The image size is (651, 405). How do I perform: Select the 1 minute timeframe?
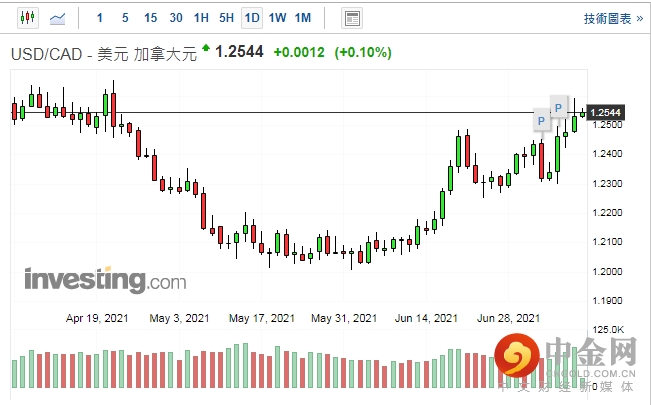click(100, 18)
